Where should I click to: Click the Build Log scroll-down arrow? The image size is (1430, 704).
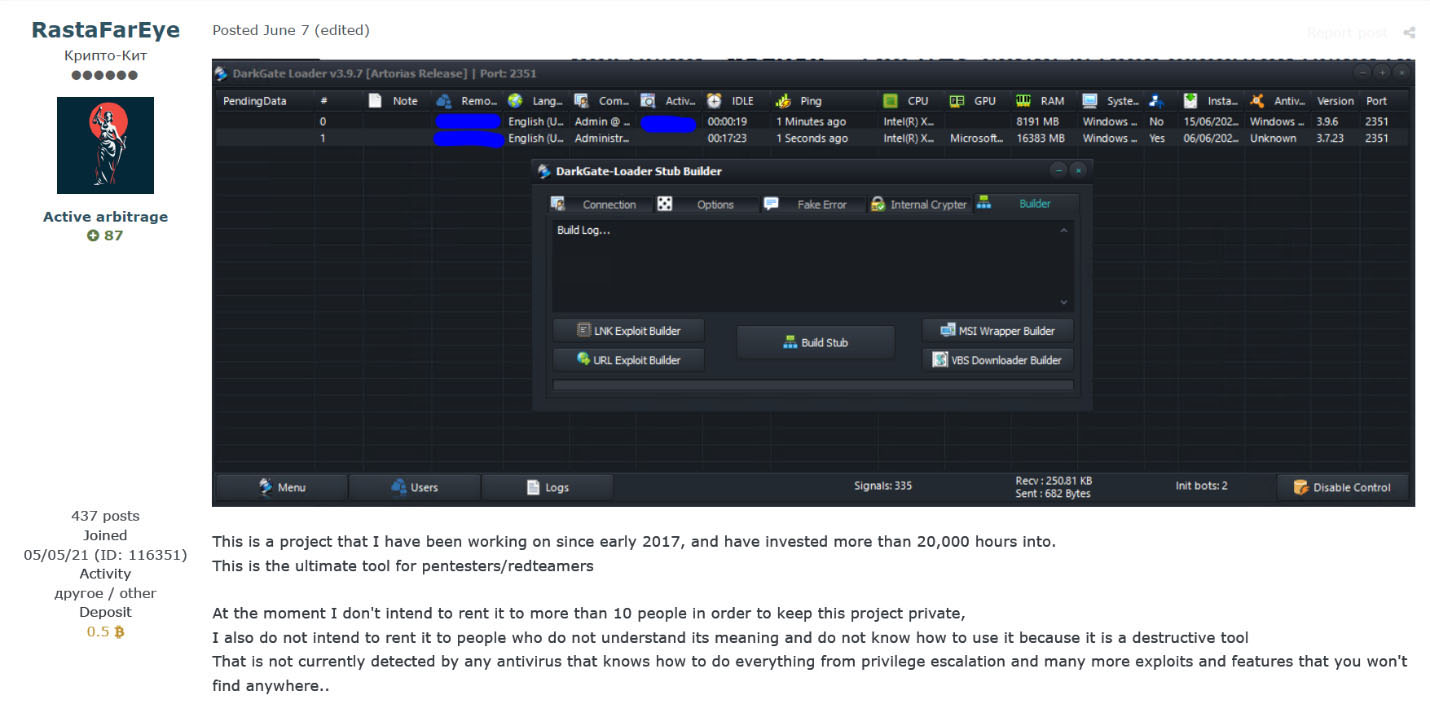(x=1063, y=302)
